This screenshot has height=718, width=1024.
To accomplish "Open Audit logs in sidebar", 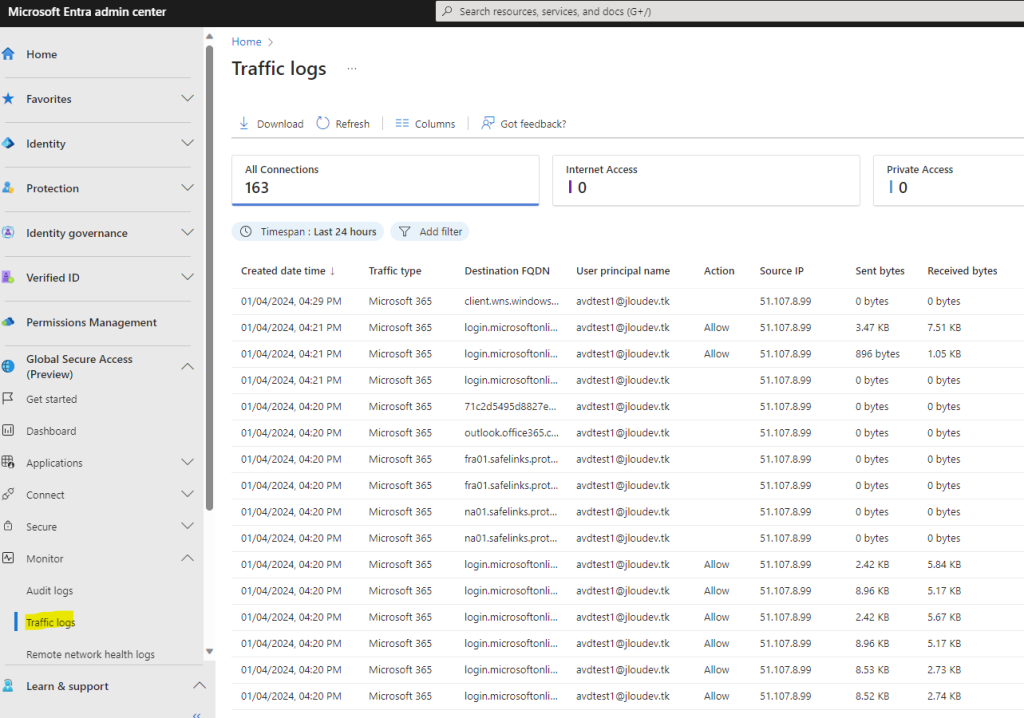I will coord(50,591).
